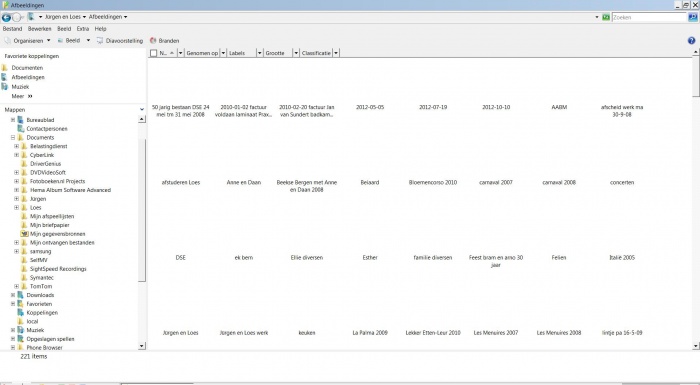Expand the Bureaublad tree node
This screenshot has width=700, height=385.
click(x=13, y=120)
